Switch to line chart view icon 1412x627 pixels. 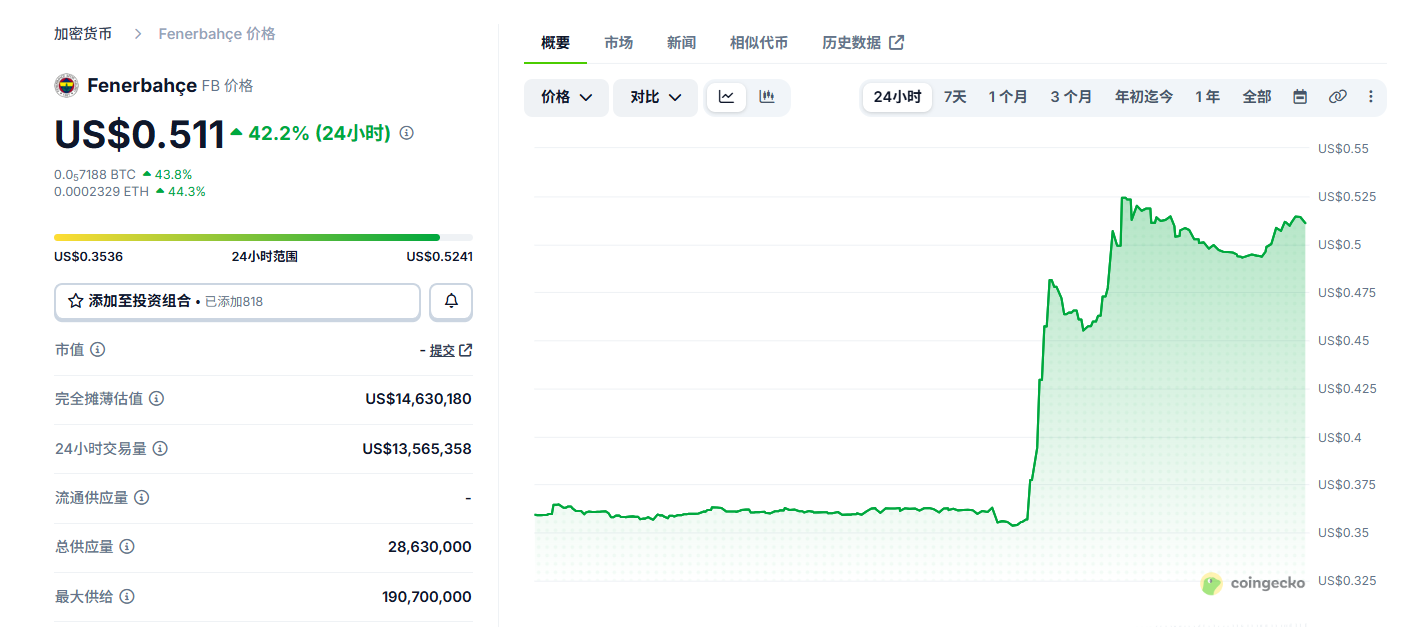point(727,97)
